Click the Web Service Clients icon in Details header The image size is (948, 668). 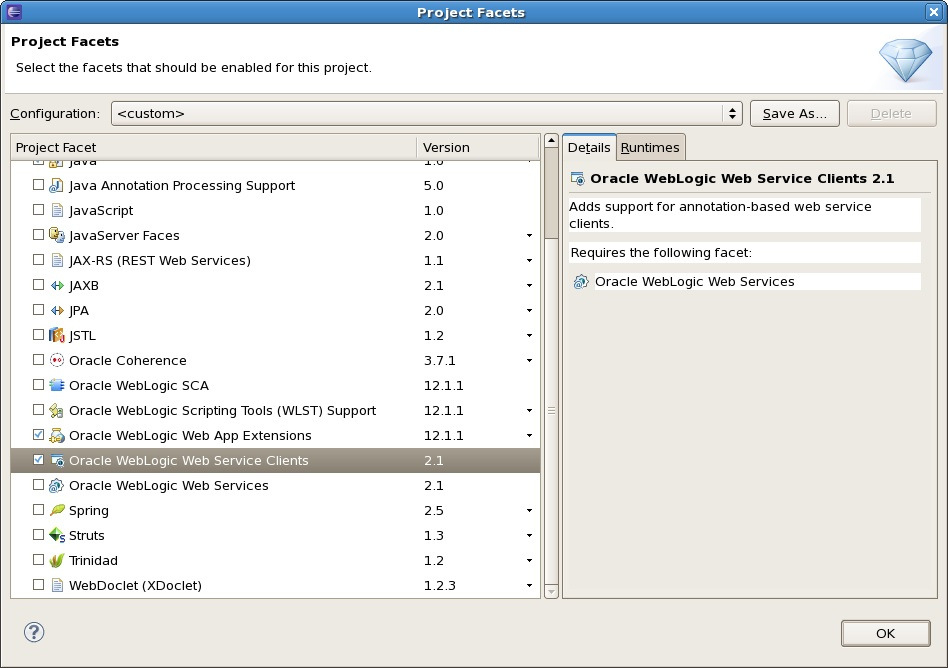(577, 178)
